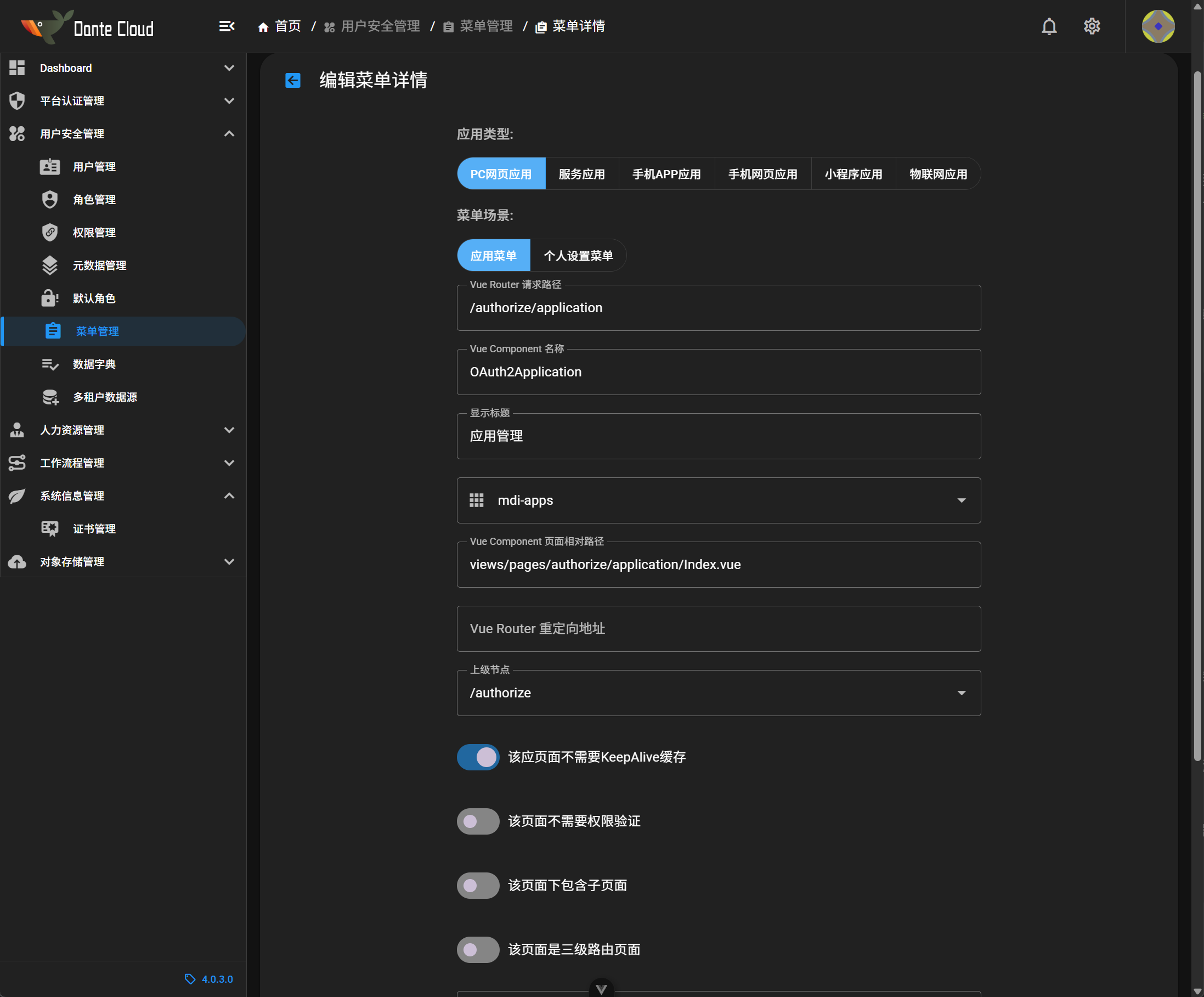Image resolution: width=1204 pixels, height=997 pixels.
Task: Click the Vue Router 重定向地址 field
Action: click(x=718, y=629)
